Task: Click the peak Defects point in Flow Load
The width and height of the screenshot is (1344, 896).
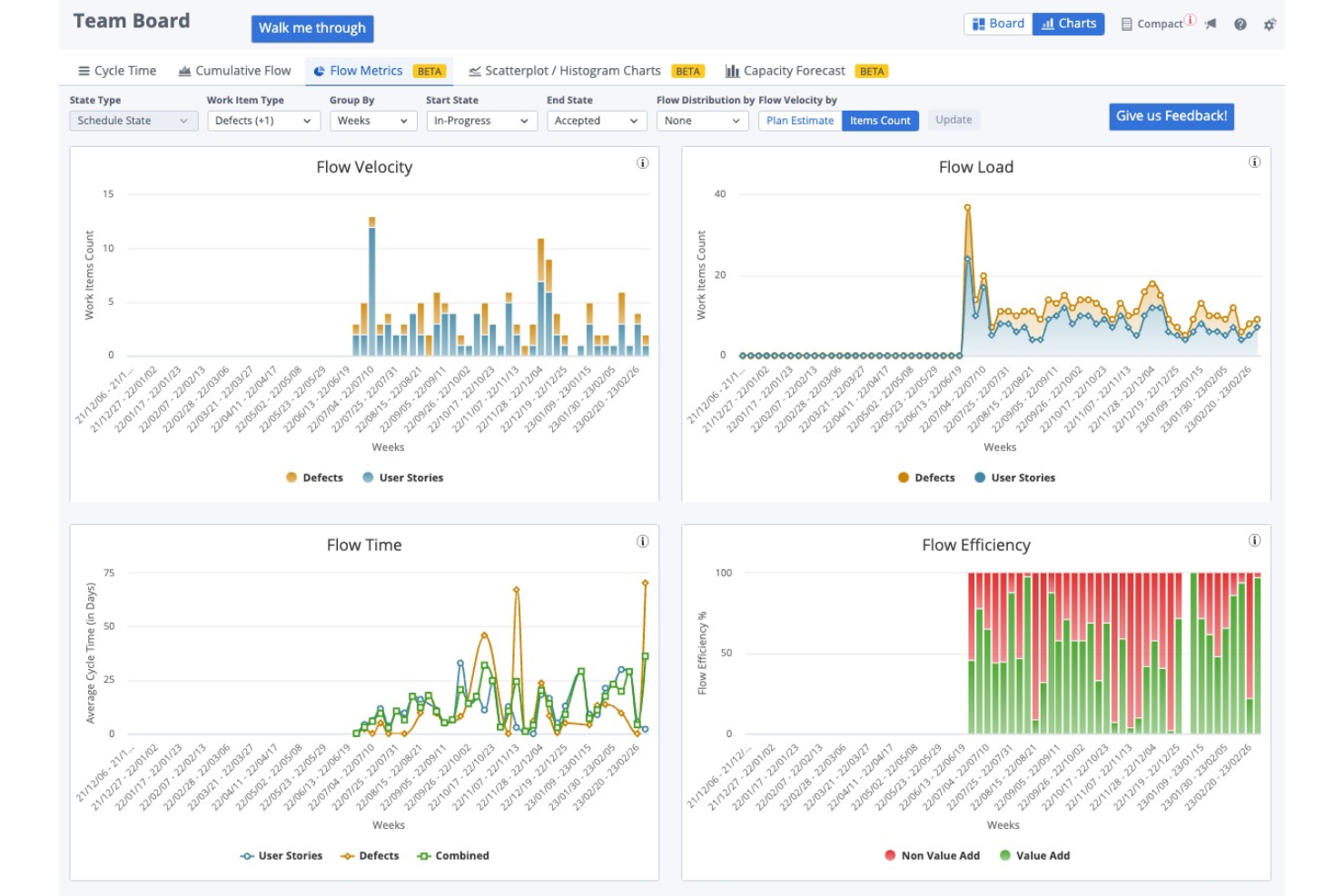Action: [x=967, y=208]
